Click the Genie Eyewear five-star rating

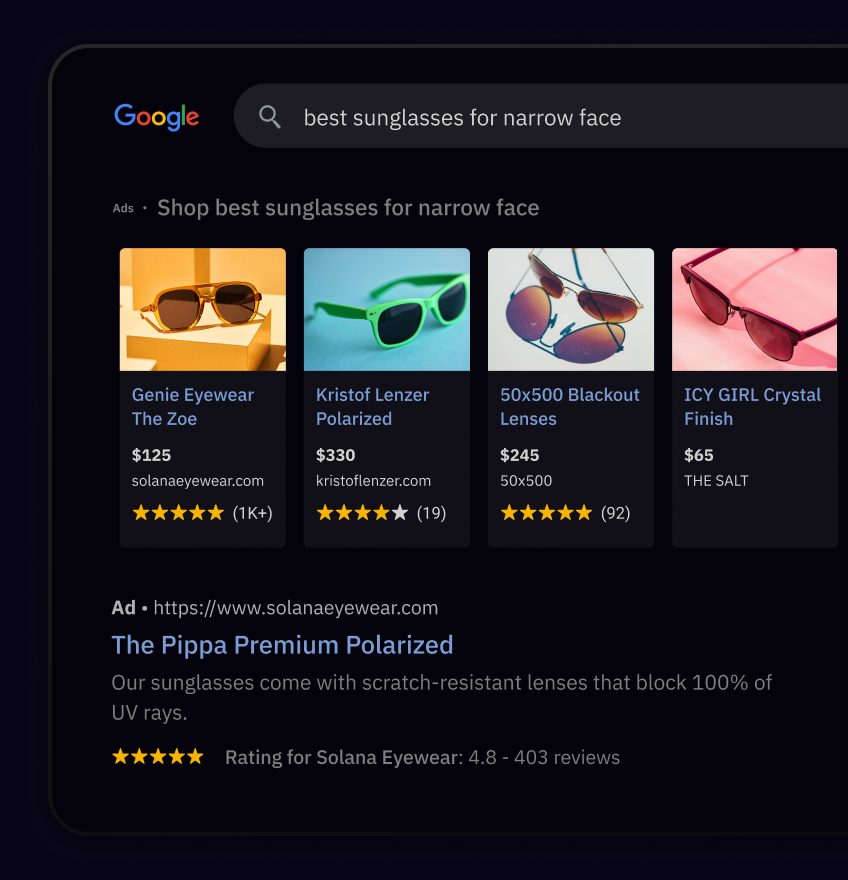(x=179, y=513)
